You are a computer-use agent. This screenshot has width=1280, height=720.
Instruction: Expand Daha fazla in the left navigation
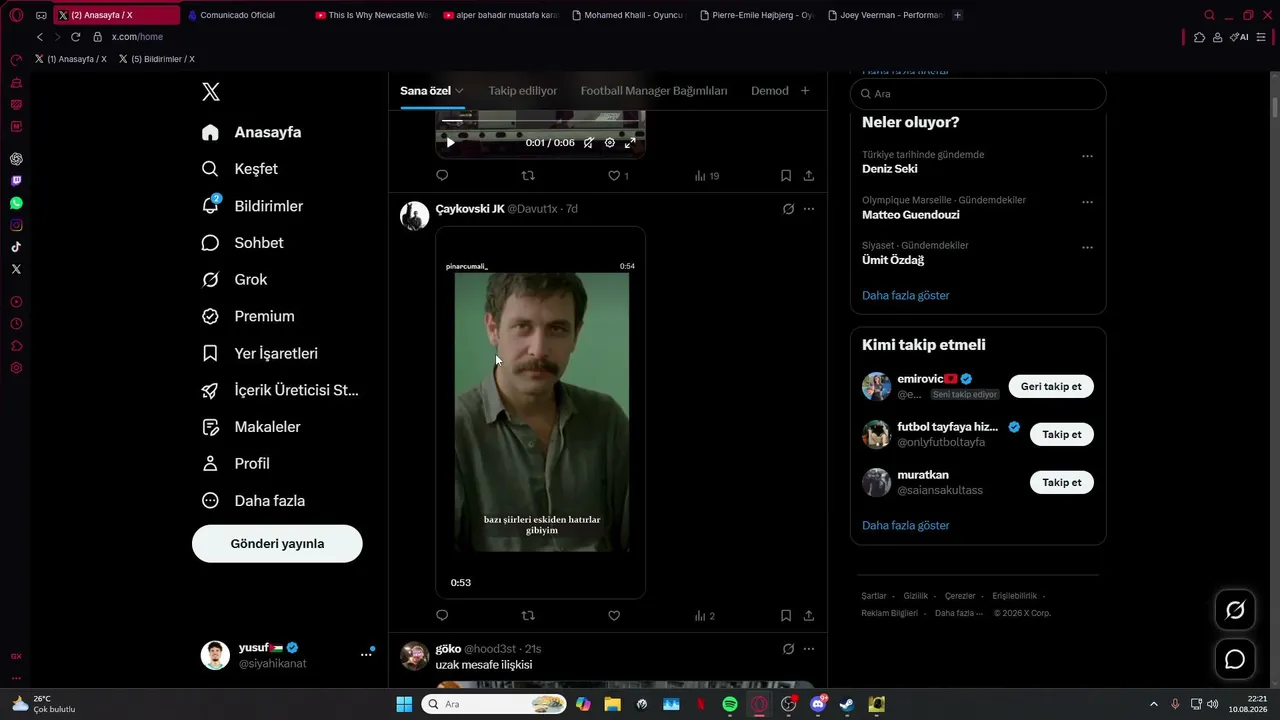[x=253, y=501]
